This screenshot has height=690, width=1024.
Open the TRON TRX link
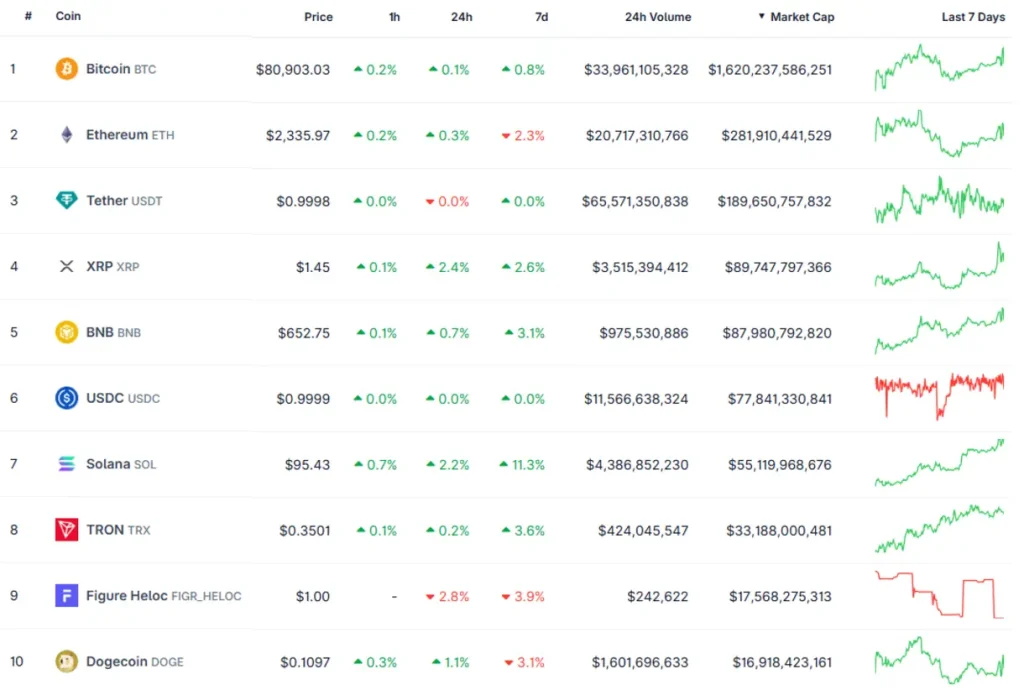(118, 530)
